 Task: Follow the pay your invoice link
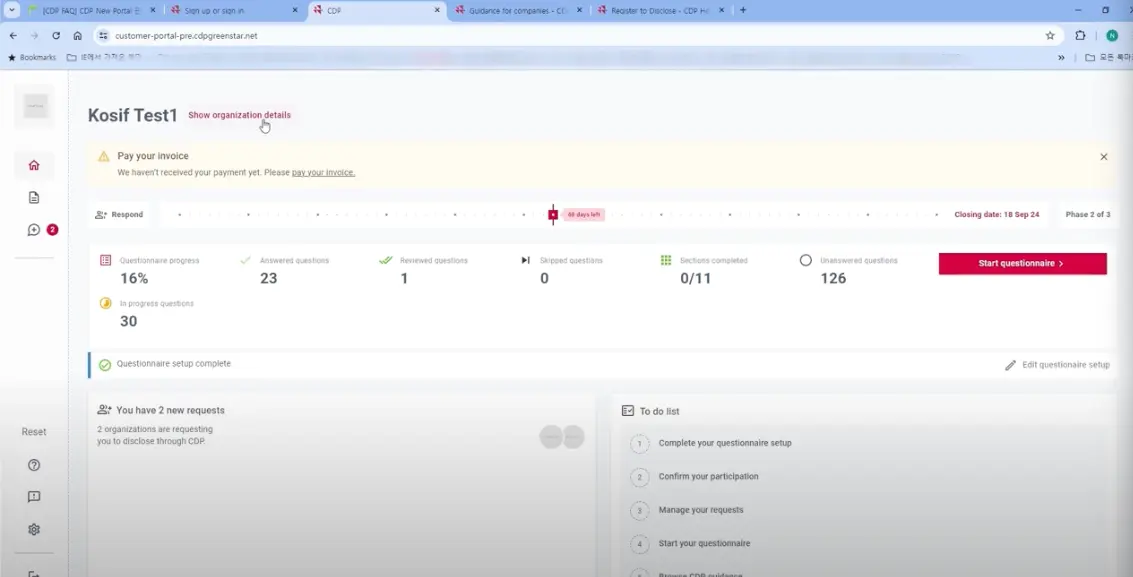[x=323, y=173]
